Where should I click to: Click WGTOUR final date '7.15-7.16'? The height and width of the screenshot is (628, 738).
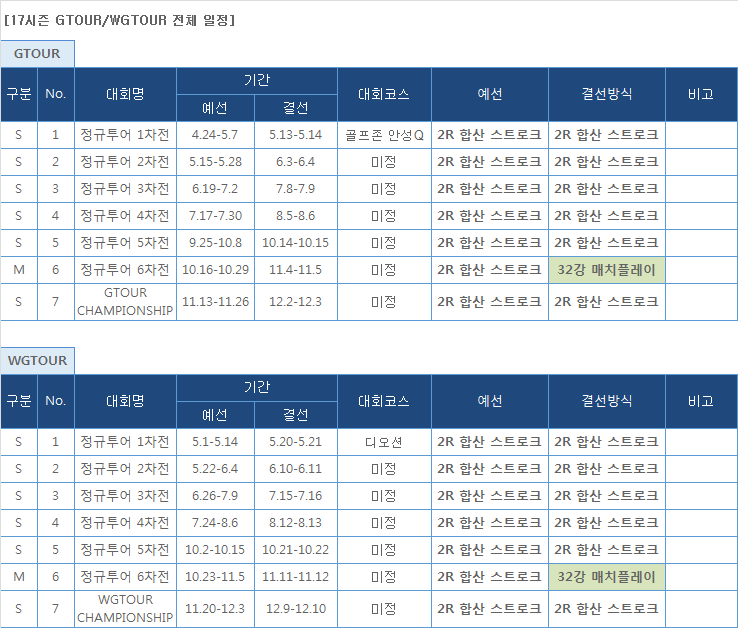296,496
